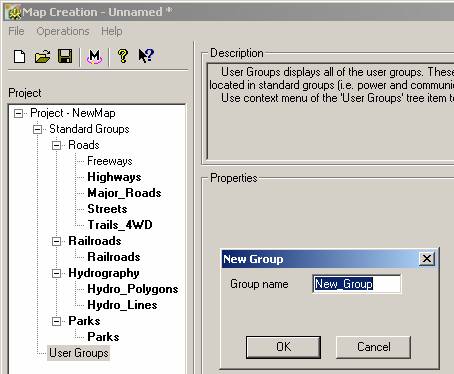Create a new project with the blank page icon
The height and width of the screenshot is (374, 454).
tap(19, 56)
